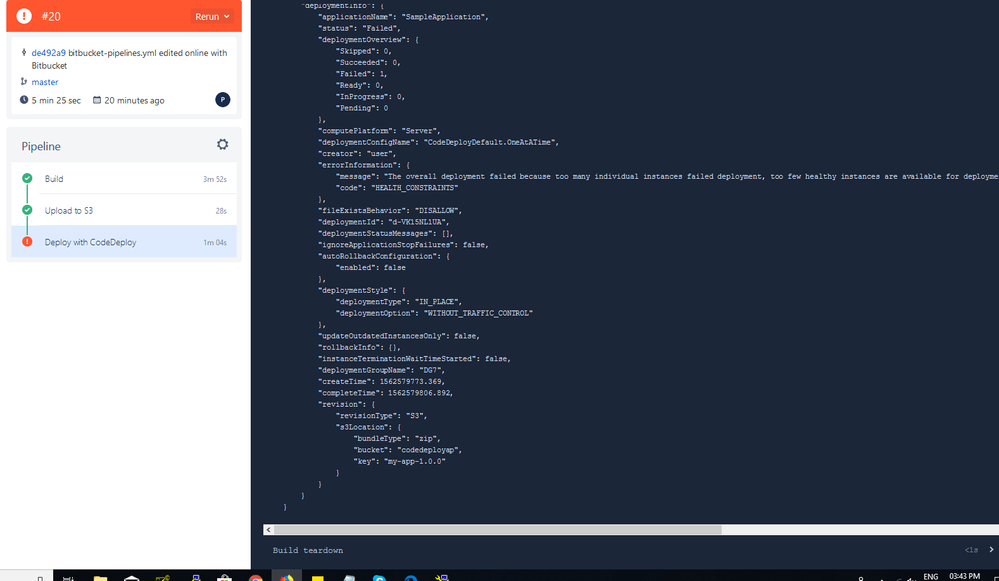Screen dimensions: 999x581
Task: Open the master branch link
Action: (x=45, y=82)
